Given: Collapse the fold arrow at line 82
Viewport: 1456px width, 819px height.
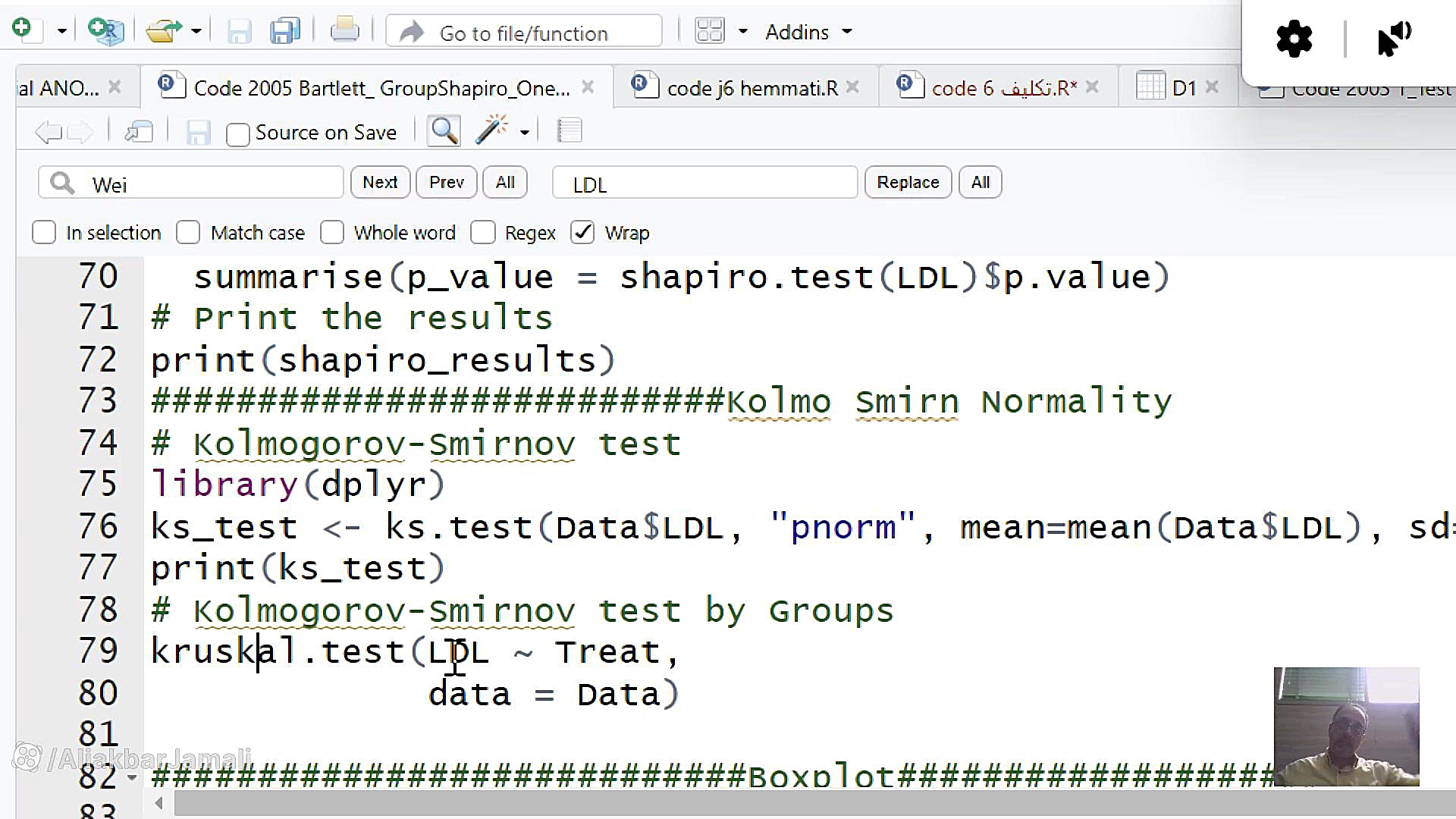Looking at the screenshot, I should [132, 777].
